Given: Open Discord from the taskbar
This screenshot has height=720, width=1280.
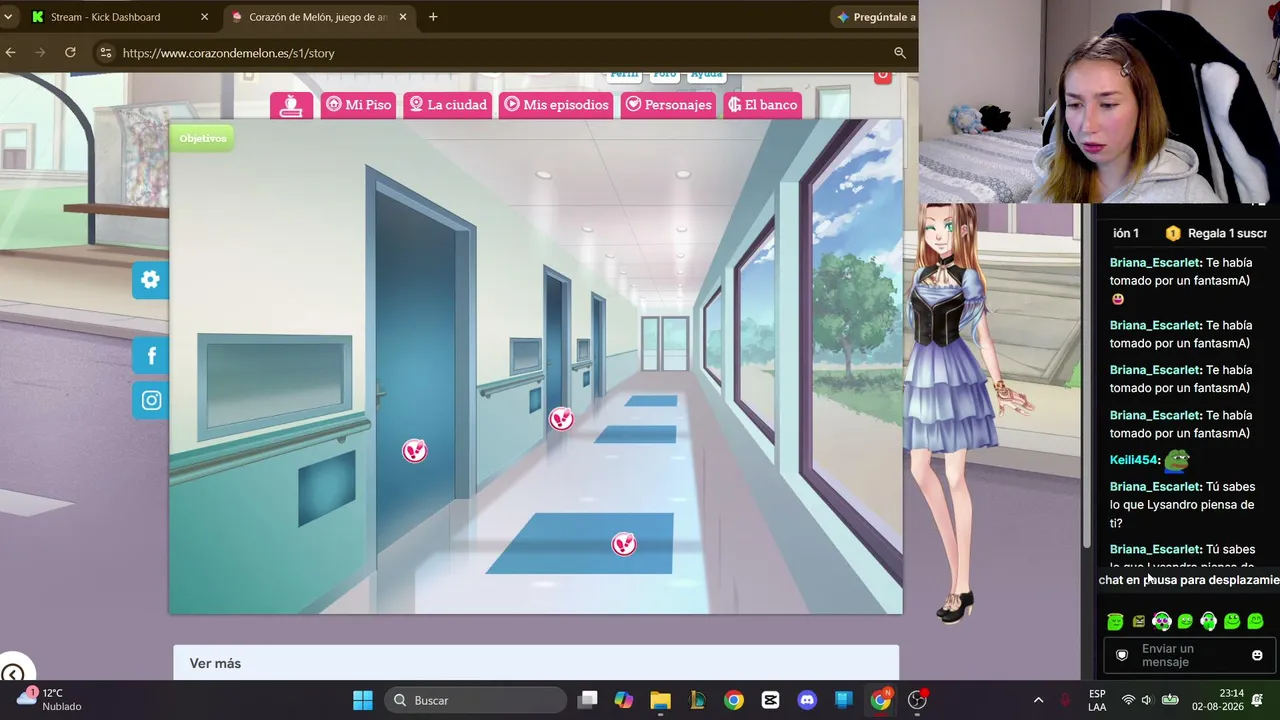Looking at the screenshot, I should [x=807, y=700].
